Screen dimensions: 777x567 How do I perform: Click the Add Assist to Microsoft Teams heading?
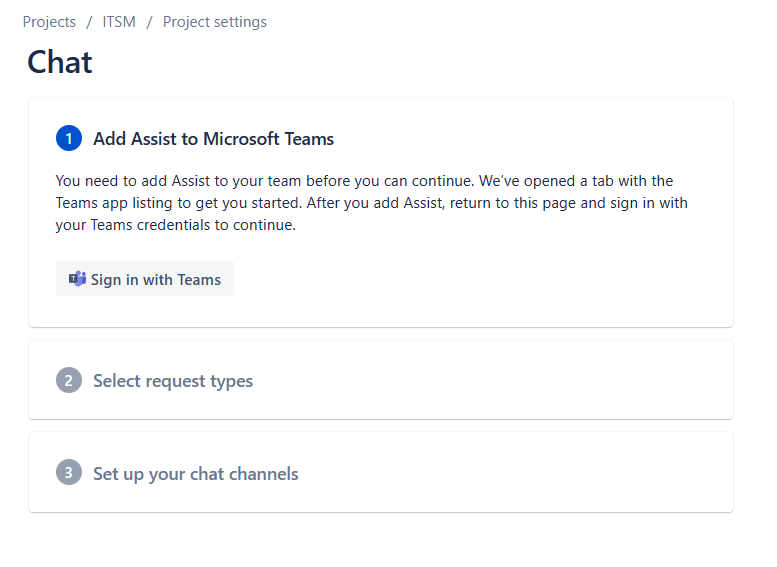click(213, 139)
